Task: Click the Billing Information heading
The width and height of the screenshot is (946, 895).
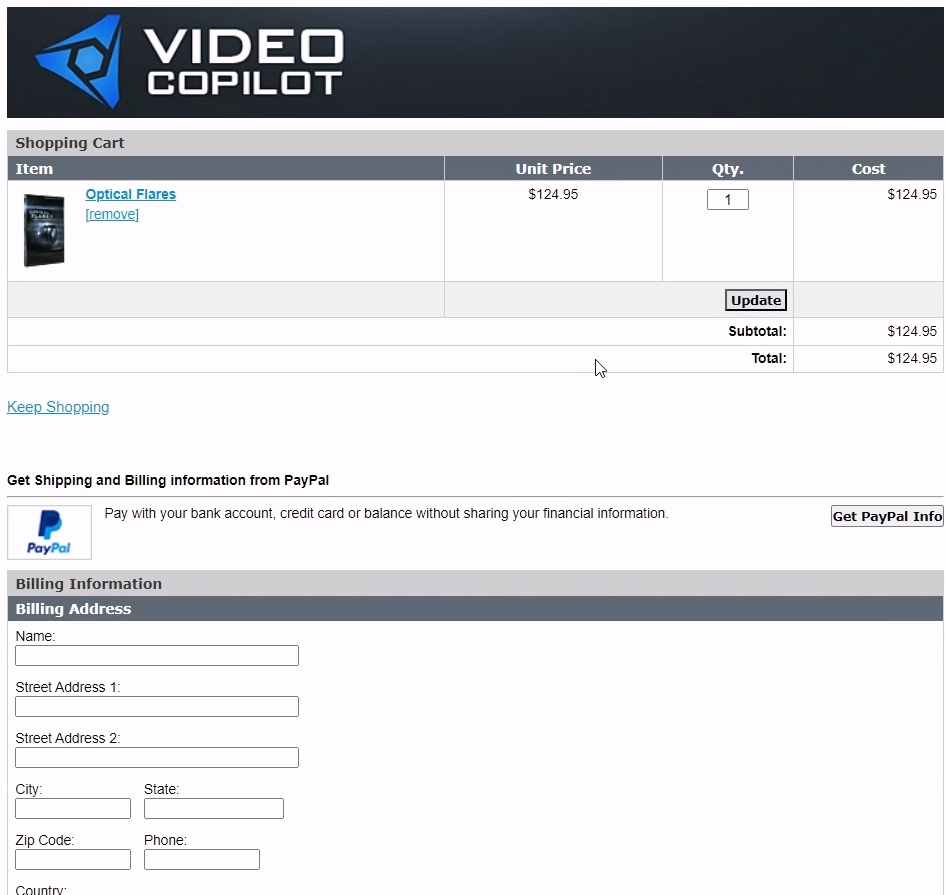Action: pyautogui.click(x=89, y=584)
